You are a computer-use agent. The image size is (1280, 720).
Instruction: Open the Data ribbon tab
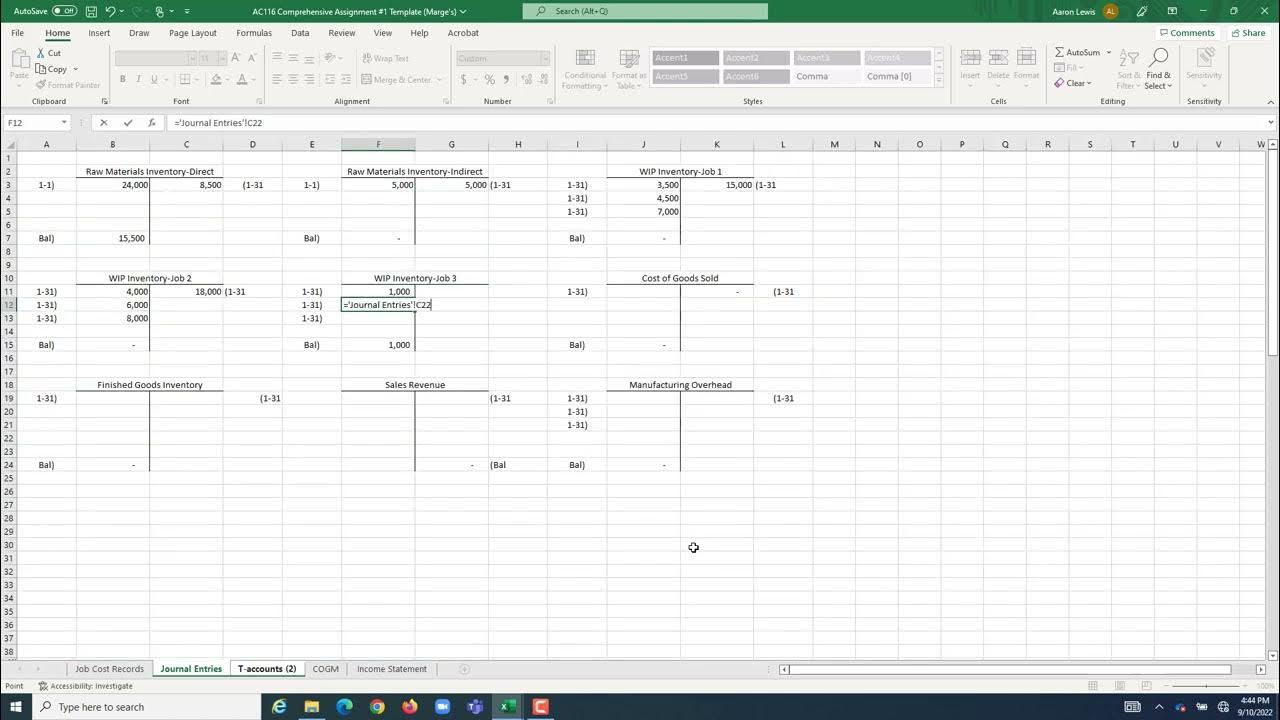300,33
